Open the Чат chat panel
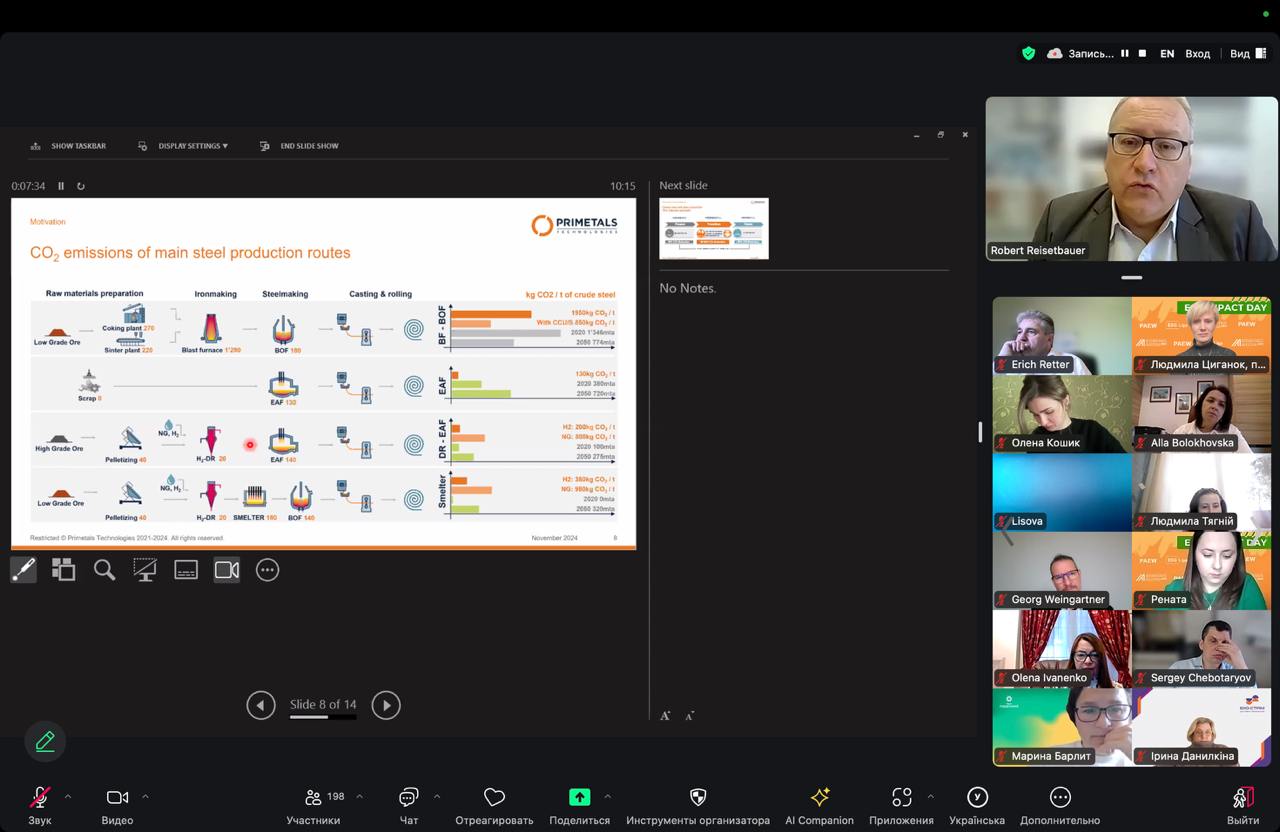Viewport: 1280px width, 832px height. [408, 805]
